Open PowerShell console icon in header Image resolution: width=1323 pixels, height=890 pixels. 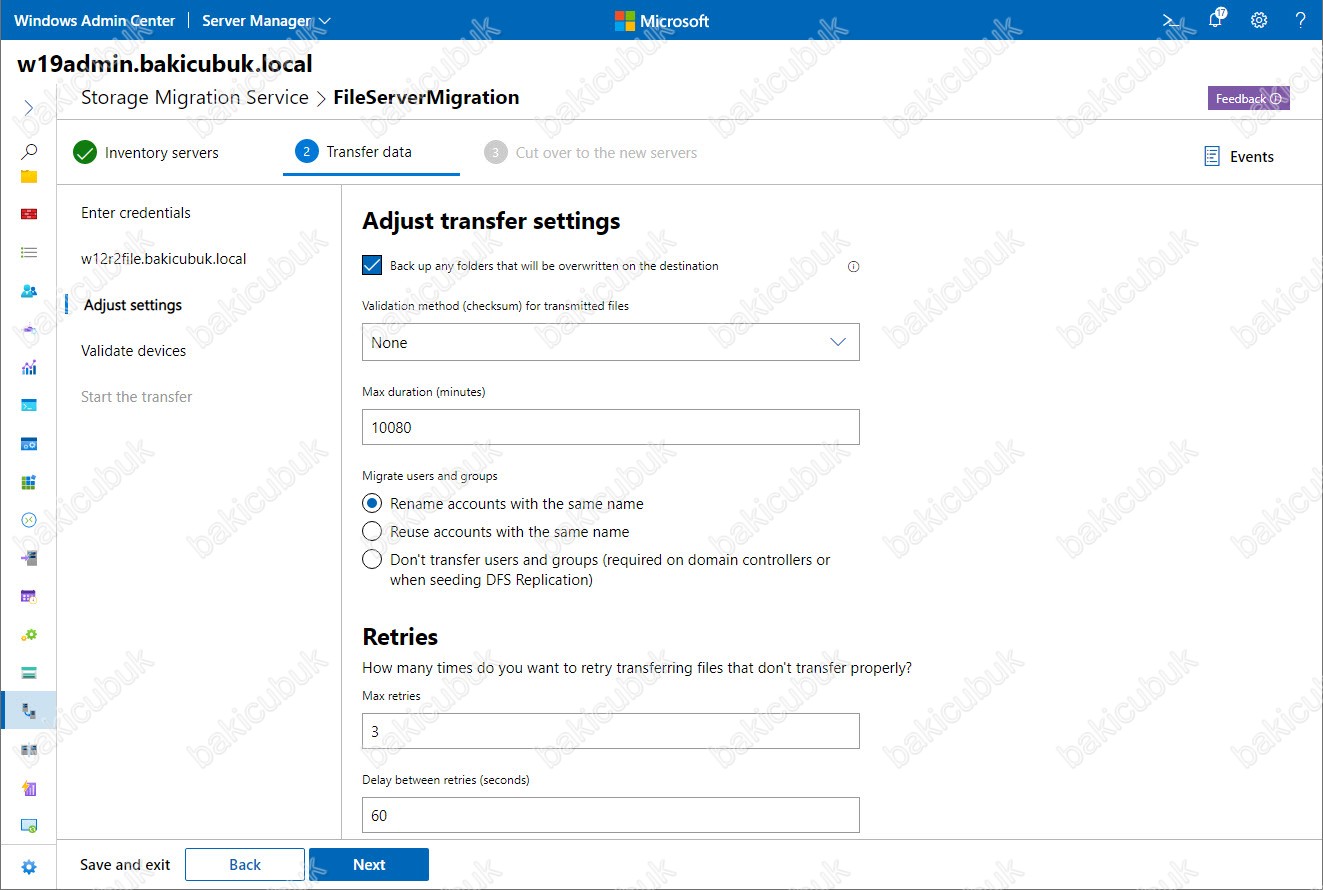click(x=1169, y=20)
